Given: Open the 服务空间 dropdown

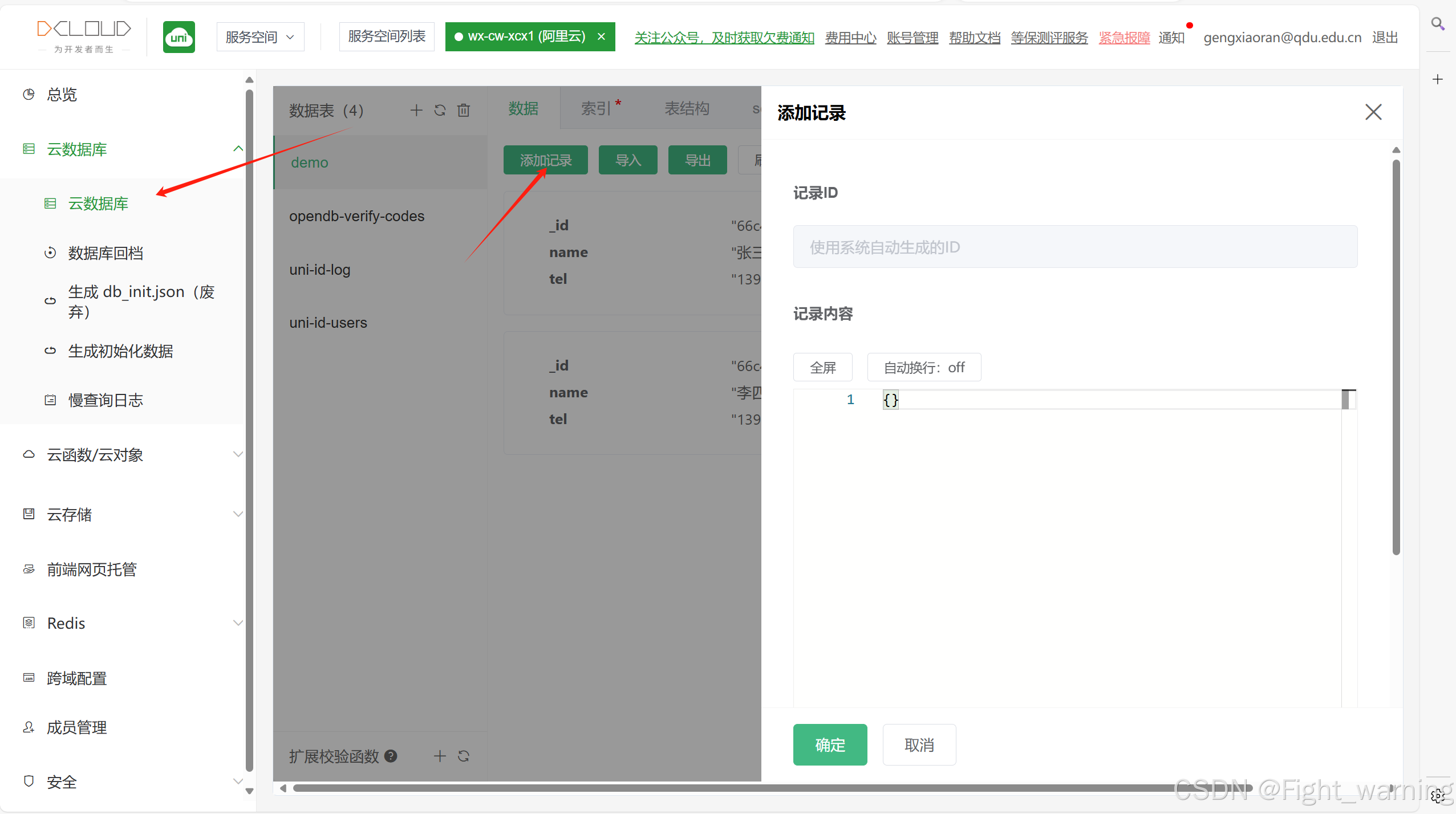Looking at the screenshot, I should [260, 37].
